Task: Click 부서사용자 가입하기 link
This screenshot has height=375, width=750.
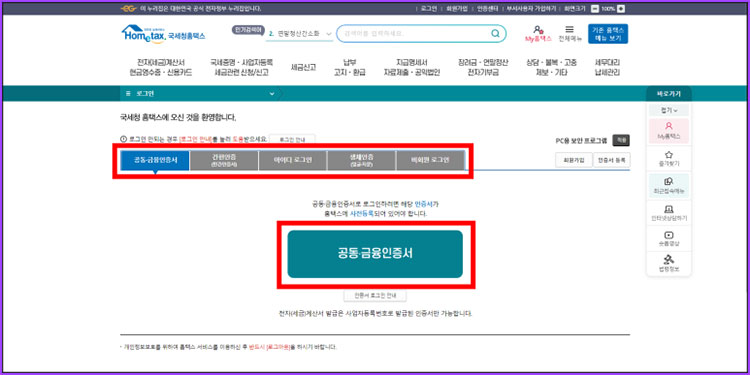Action: 531,9
